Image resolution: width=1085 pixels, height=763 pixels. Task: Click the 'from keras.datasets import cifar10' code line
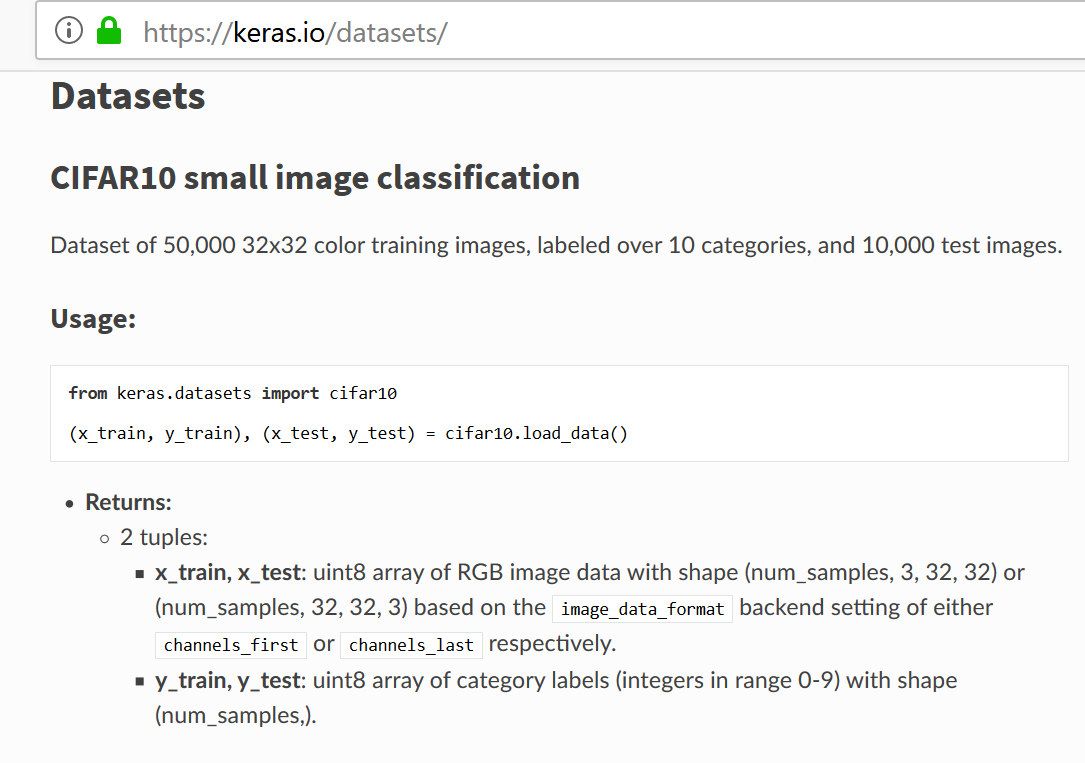(232, 394)
